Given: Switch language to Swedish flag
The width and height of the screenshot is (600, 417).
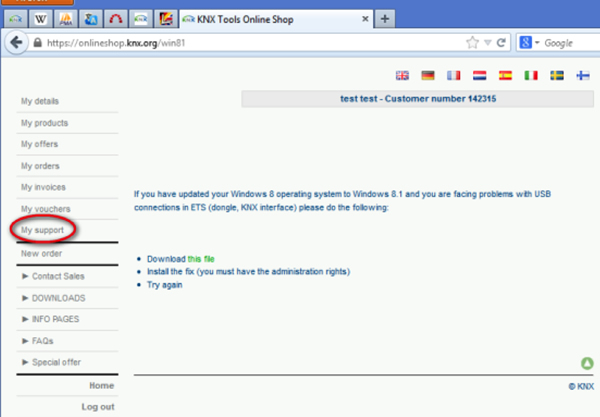Looking at the screenshot, I should pos(557,75).
